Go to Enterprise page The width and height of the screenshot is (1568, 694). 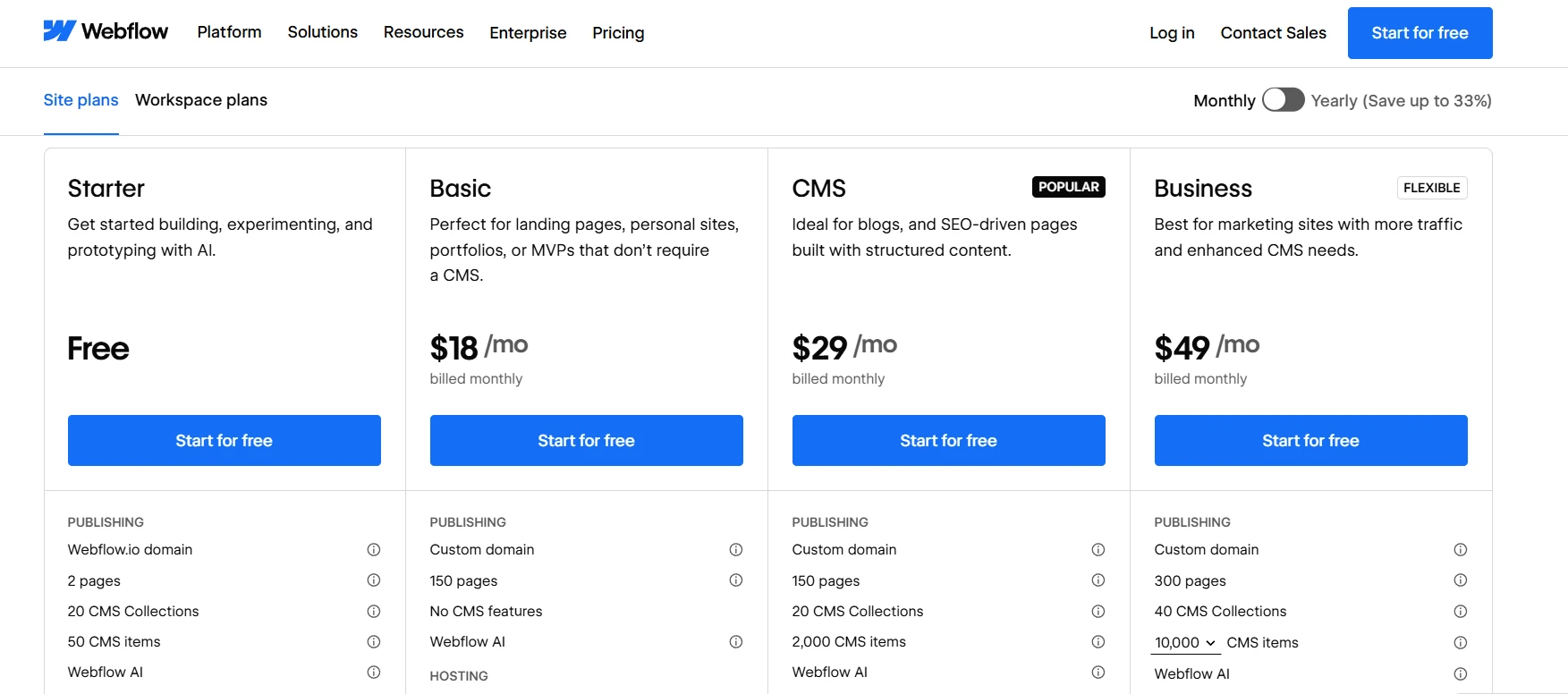[x=528, y=33]
